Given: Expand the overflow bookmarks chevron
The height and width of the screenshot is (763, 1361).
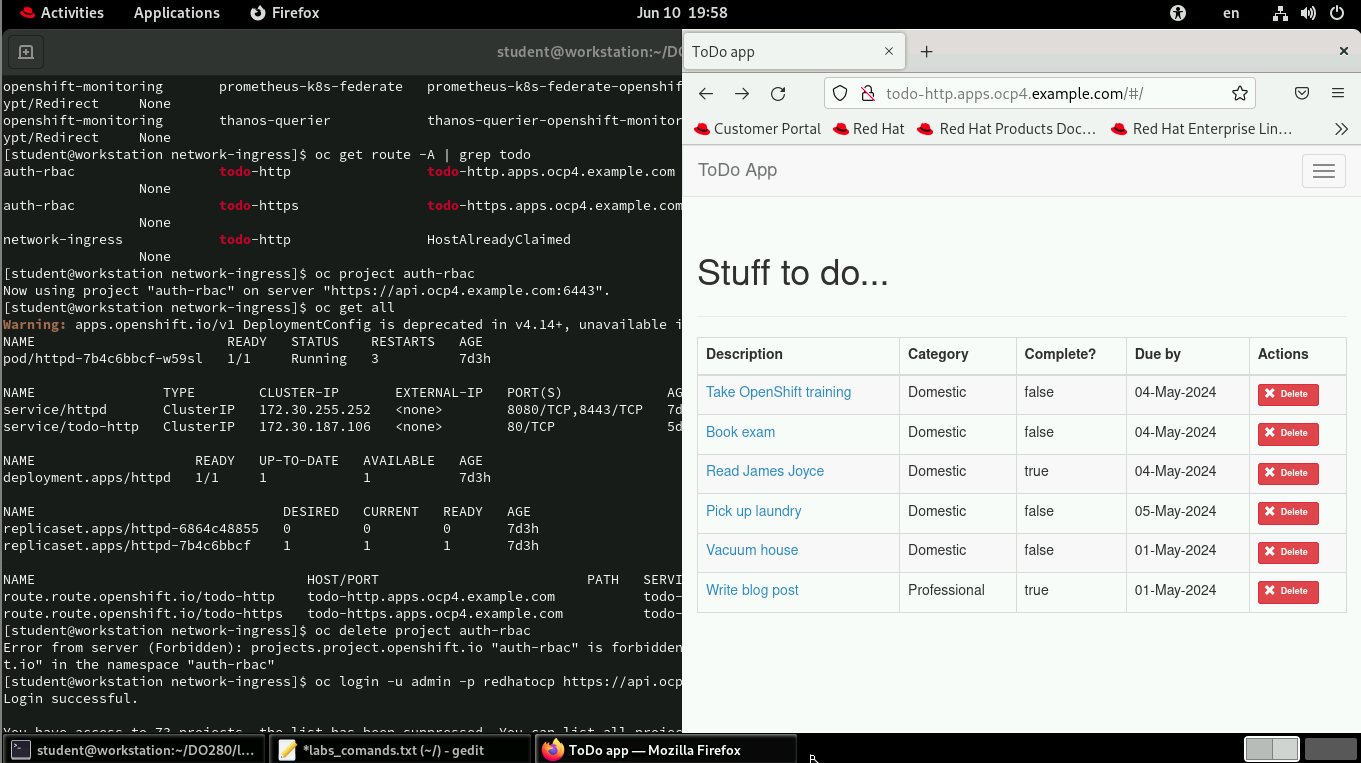Looking at the screenshot, I should (1342, 128).
